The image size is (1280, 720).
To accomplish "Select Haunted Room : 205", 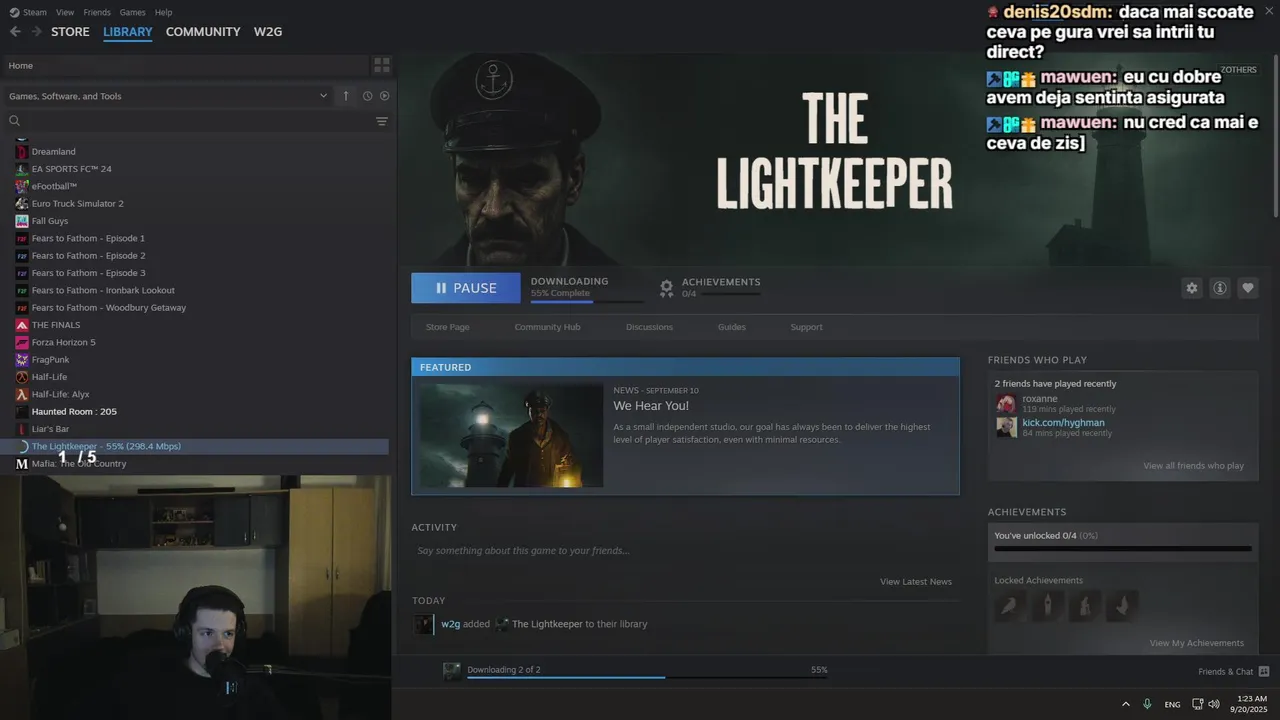I will pos(74,412).
